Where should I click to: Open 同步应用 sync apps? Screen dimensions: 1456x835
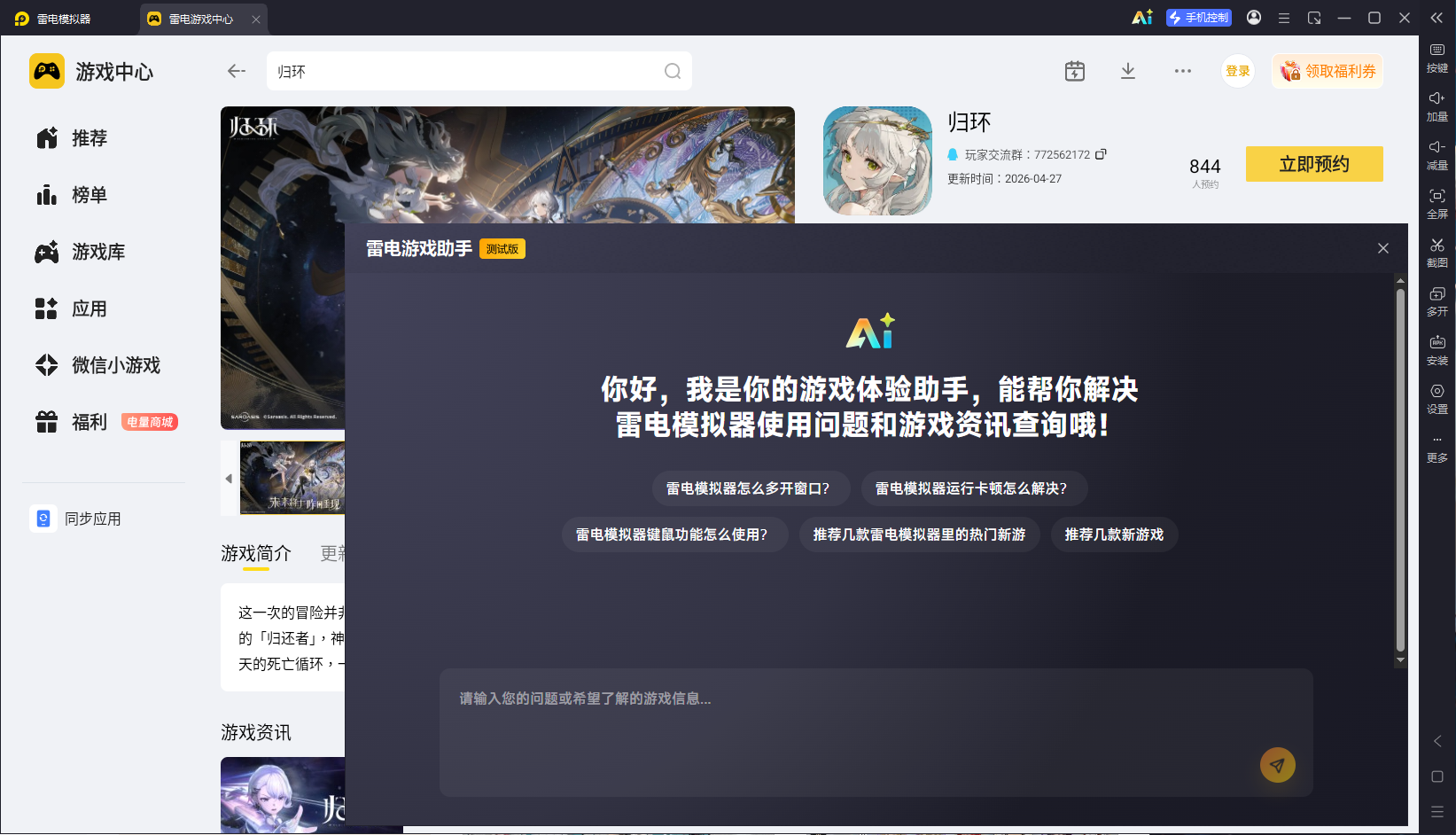coord(77,519)
